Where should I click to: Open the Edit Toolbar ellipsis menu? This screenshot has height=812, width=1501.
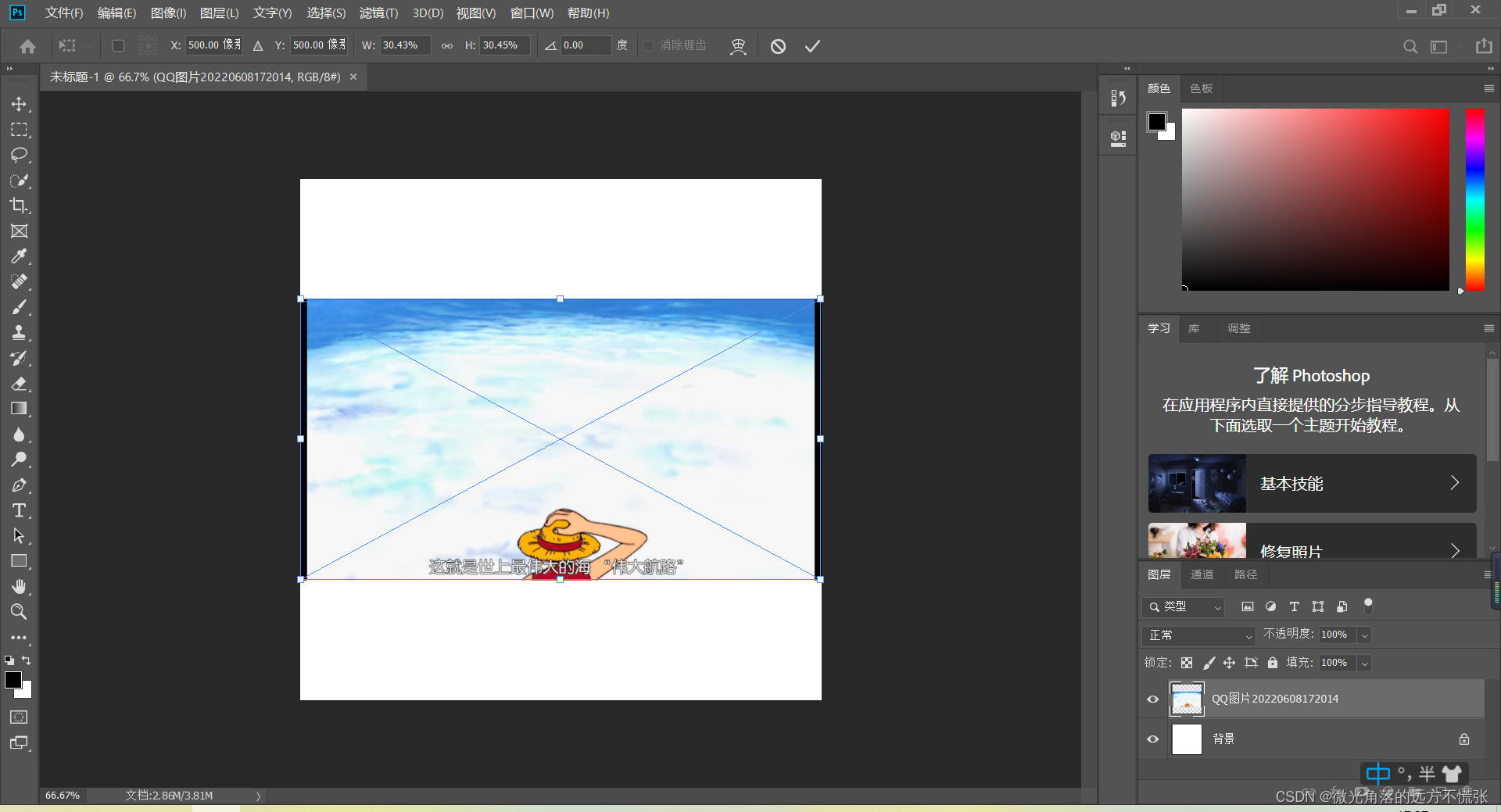[19, 638]
